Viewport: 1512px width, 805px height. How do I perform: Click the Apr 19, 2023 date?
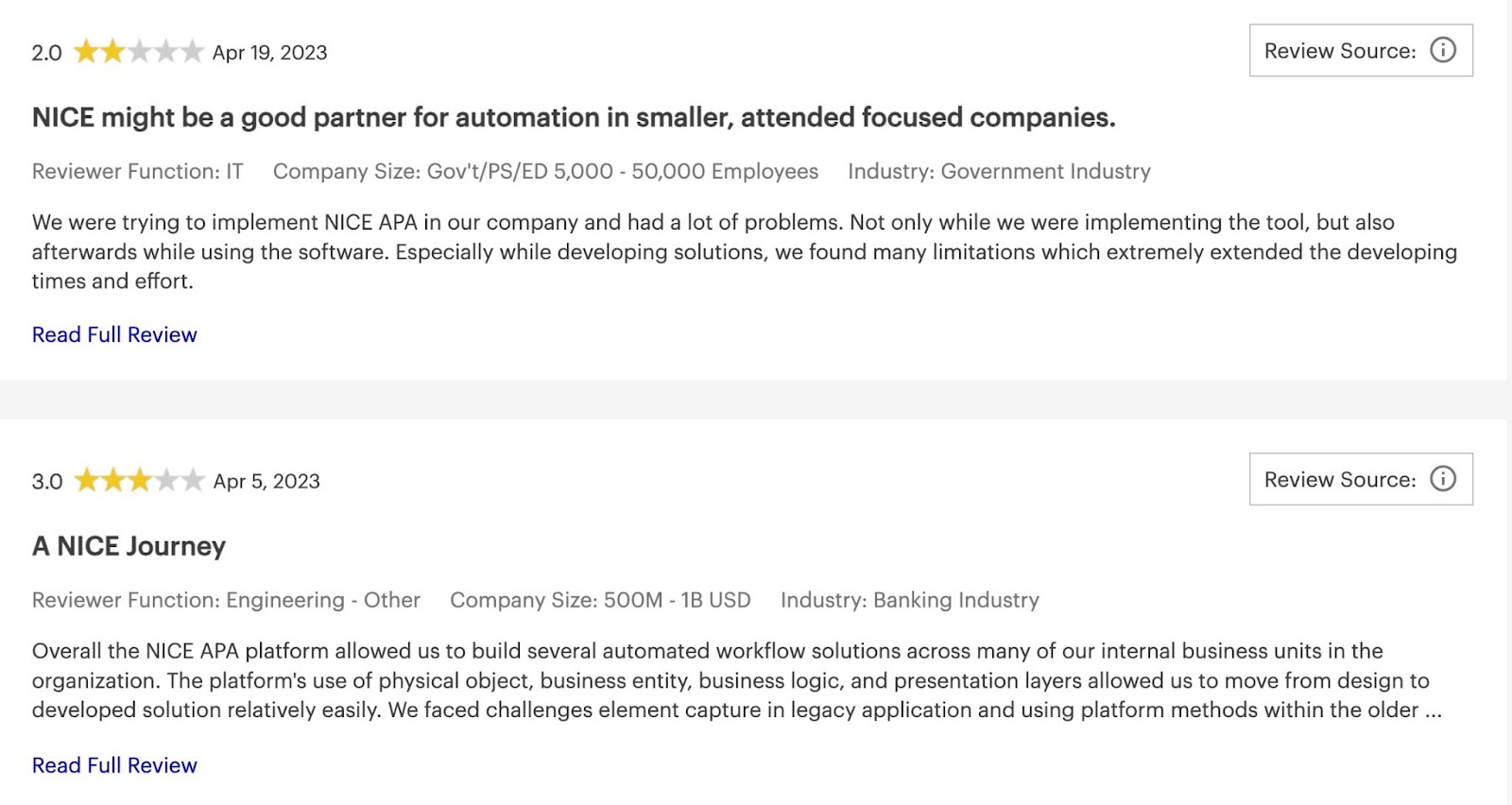(269, 52)
